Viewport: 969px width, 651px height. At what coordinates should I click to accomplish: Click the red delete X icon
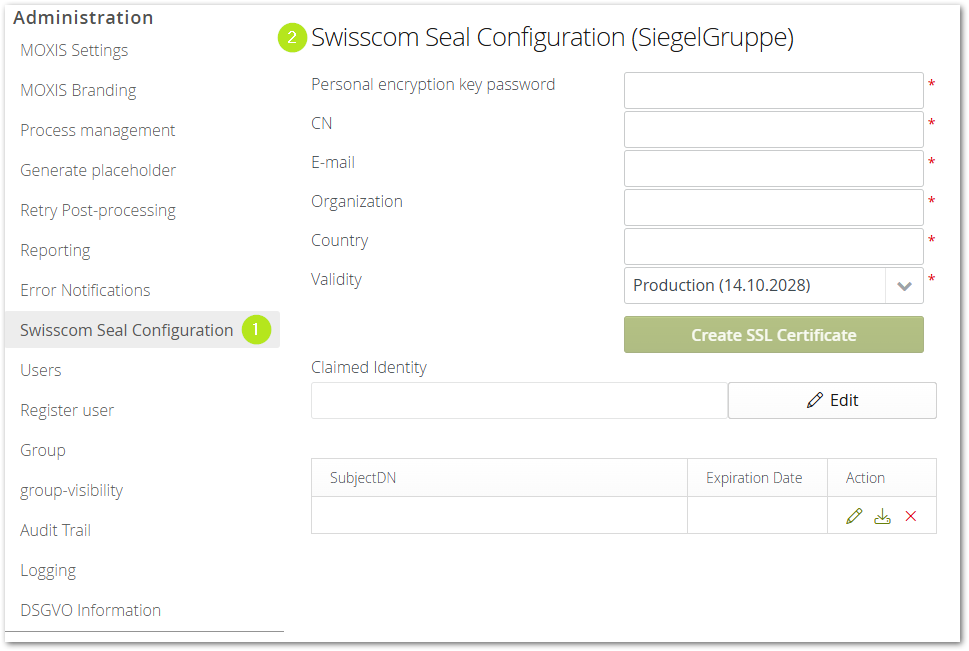[x=910, y=516]
